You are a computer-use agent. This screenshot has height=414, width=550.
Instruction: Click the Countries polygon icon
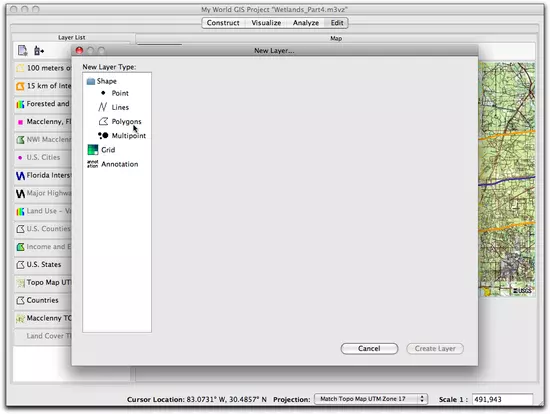[x=20, y=301]
